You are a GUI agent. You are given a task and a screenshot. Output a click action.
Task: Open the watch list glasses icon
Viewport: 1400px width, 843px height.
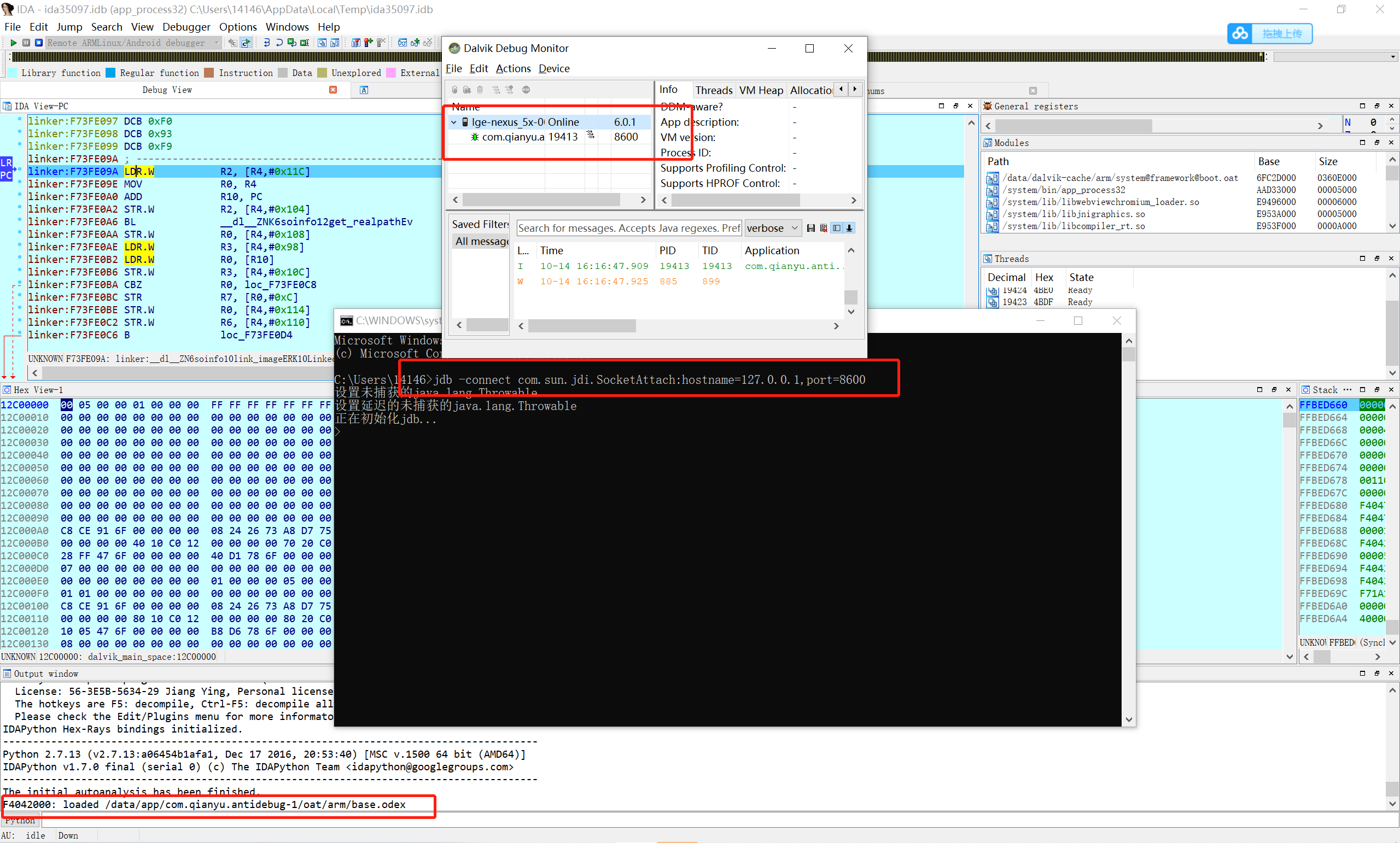pyautogui.click(x=402, y=43)
